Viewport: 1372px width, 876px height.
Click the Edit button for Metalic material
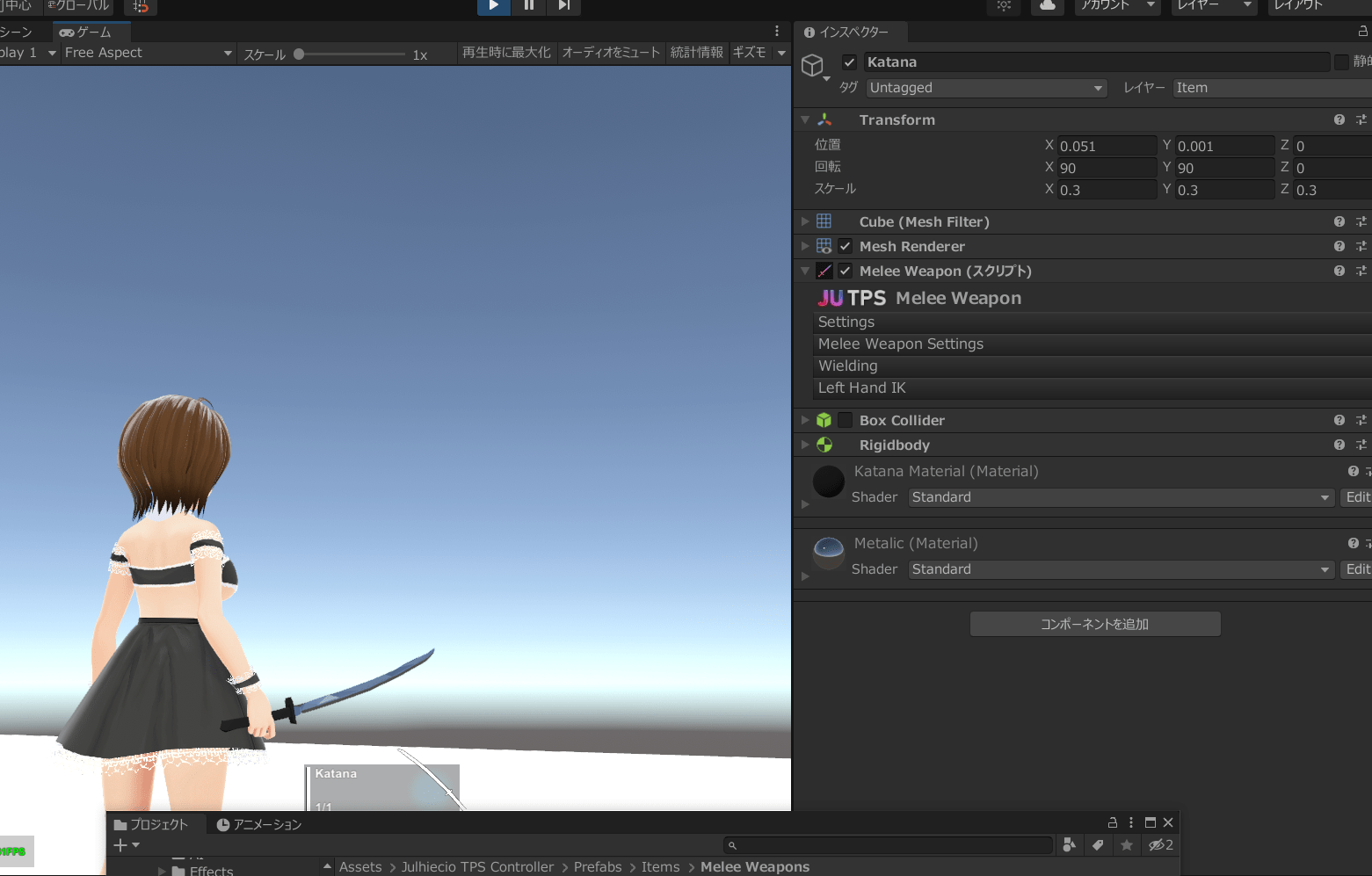point(1357,569)
